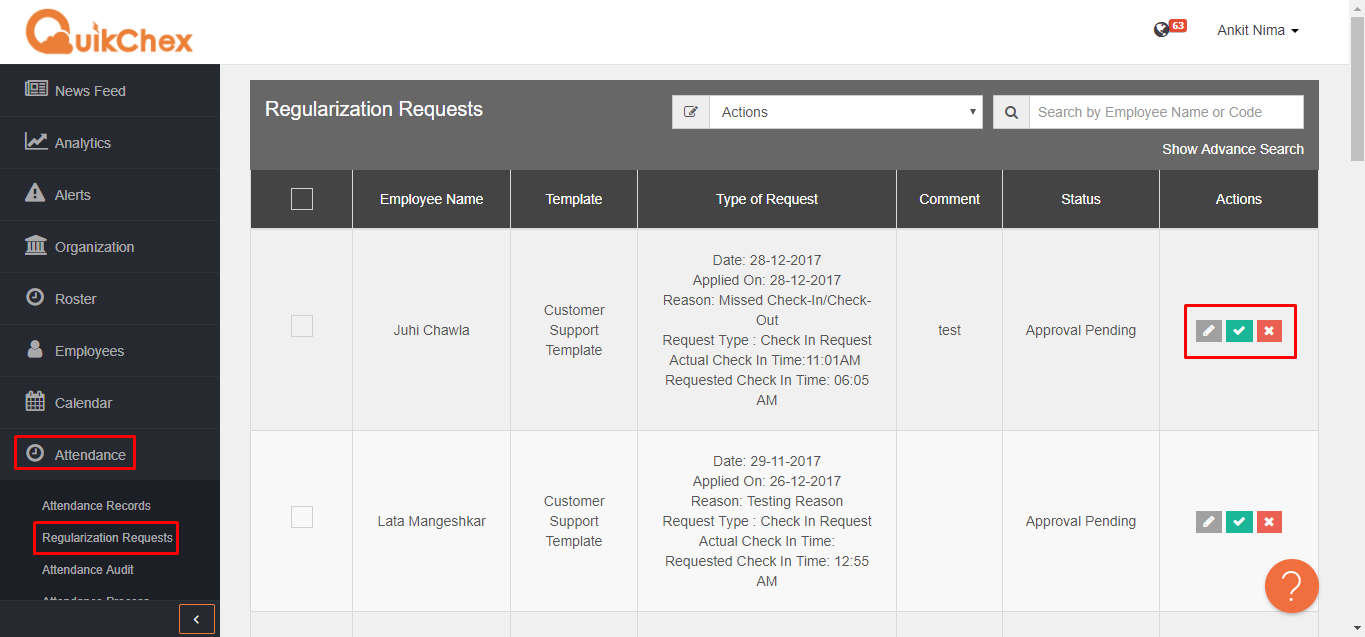
Task: Show Advance Search options
Action: (x=1232, y=148)
